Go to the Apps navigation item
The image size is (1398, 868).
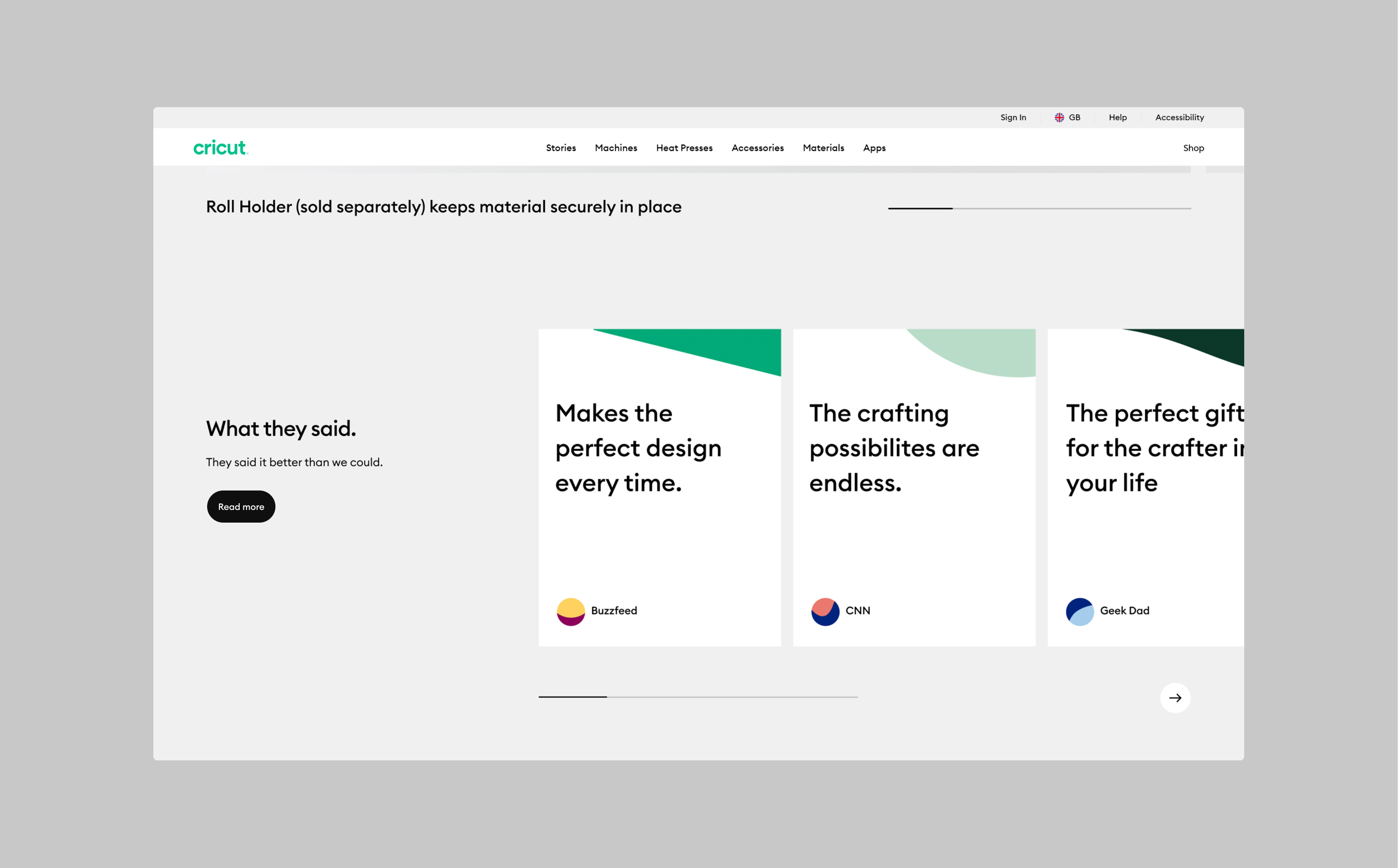tap(874, 147)
